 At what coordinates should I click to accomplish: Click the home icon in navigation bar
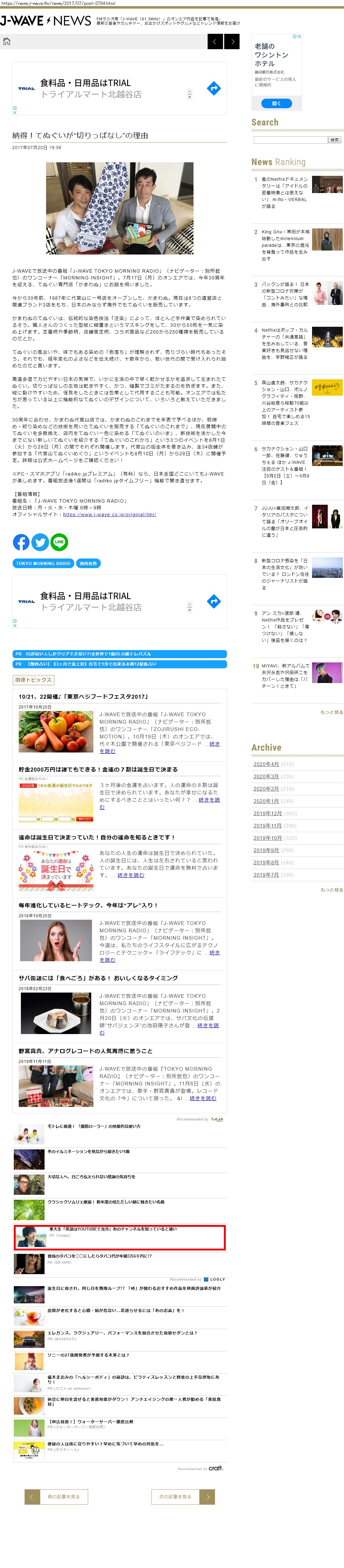[7, 41]
